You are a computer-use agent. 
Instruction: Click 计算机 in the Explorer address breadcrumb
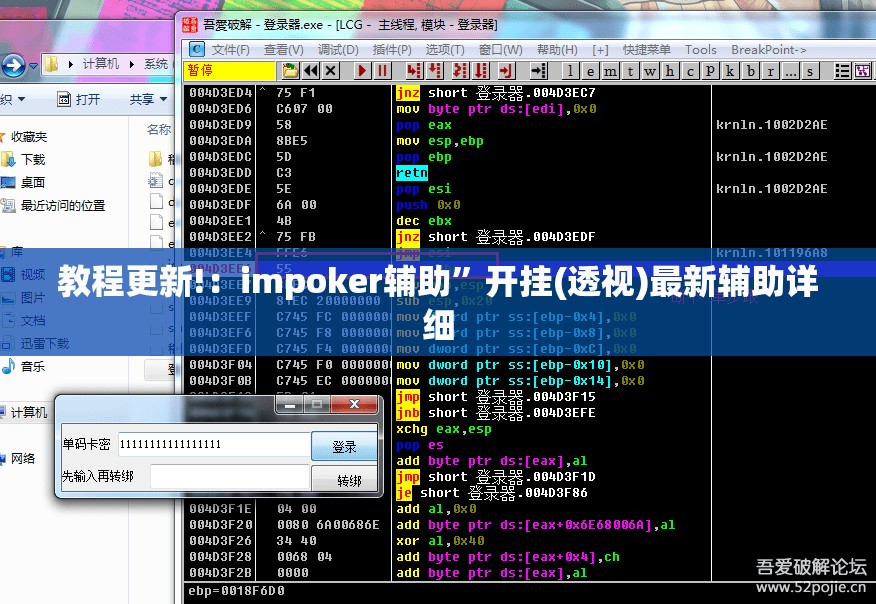(101, 64)
